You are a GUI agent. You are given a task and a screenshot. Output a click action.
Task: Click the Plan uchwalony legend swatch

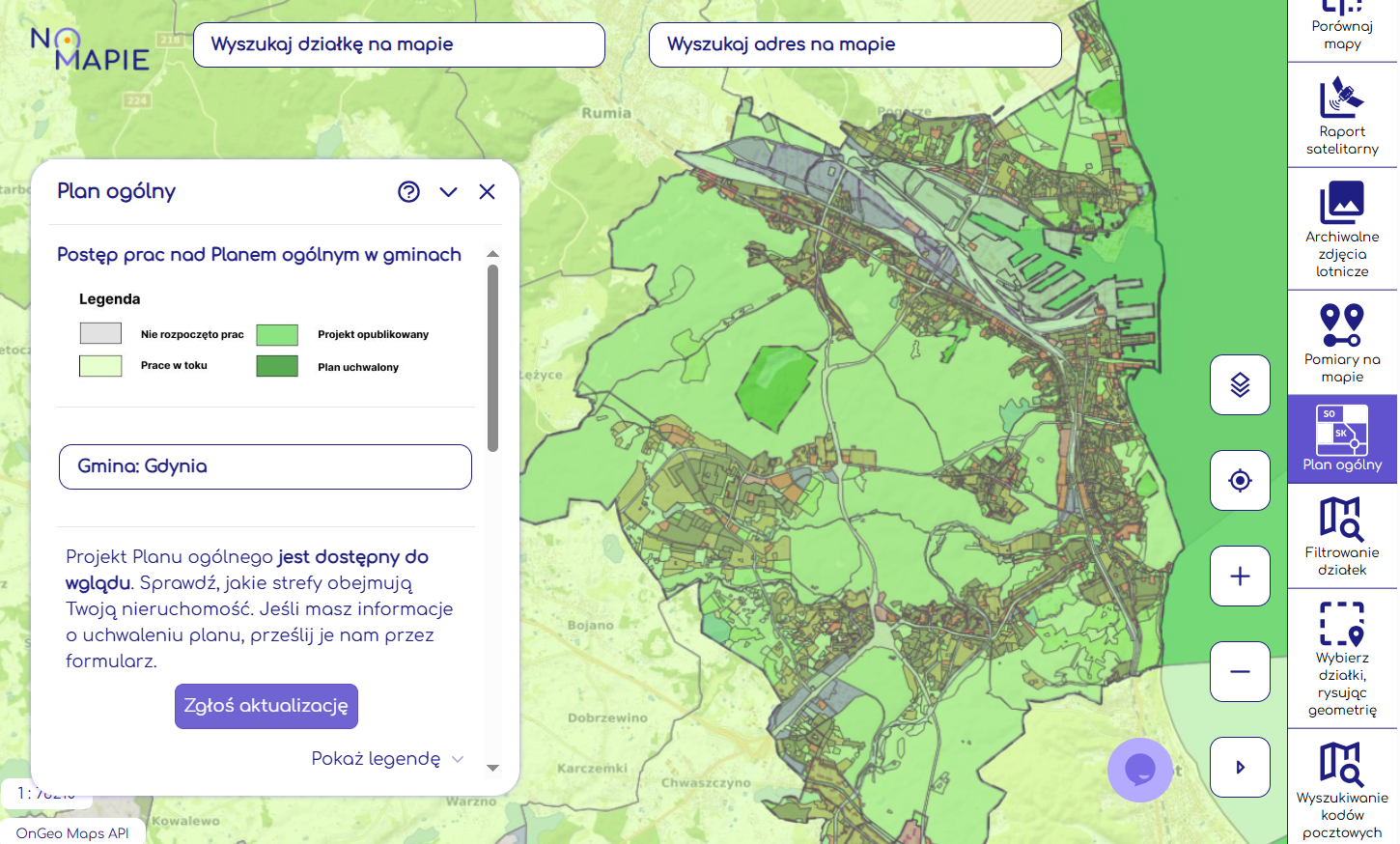click(277, 366)
